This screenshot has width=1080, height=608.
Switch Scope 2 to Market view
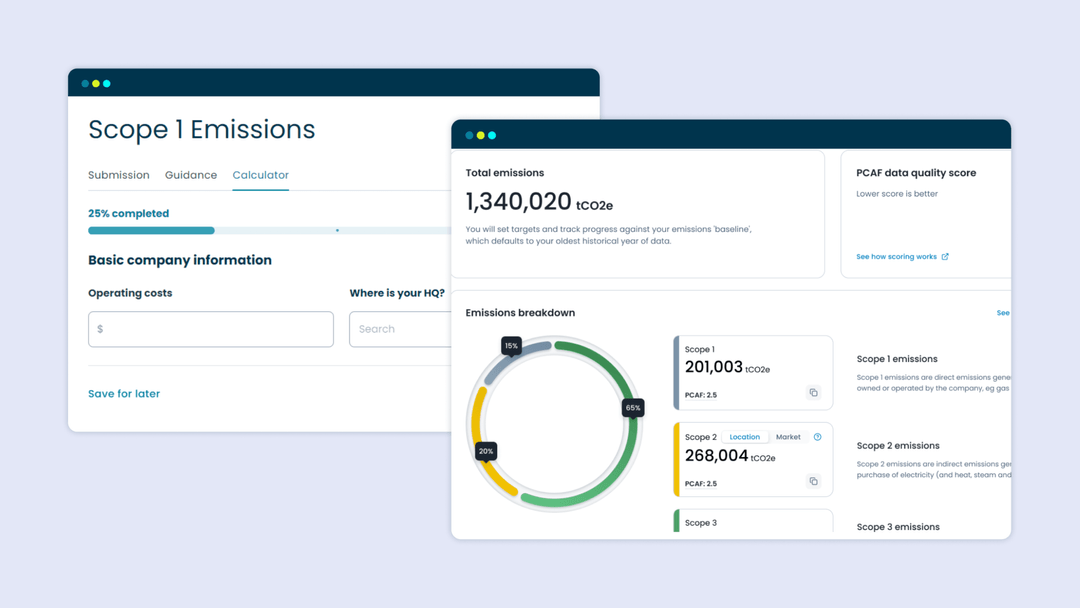coord(788,436)
